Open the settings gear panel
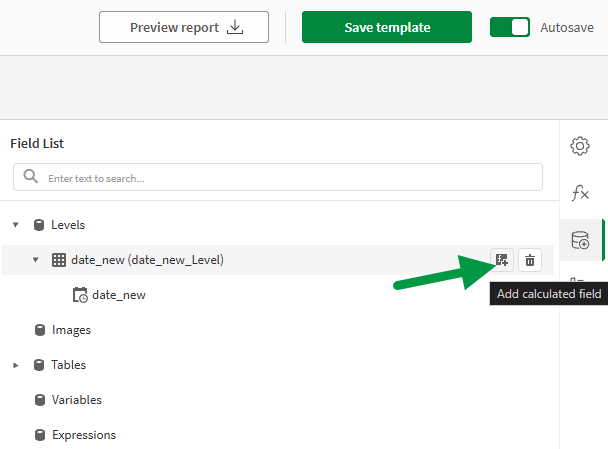The image size is (608, 449). pyautogui.click(x=580, y=146)
